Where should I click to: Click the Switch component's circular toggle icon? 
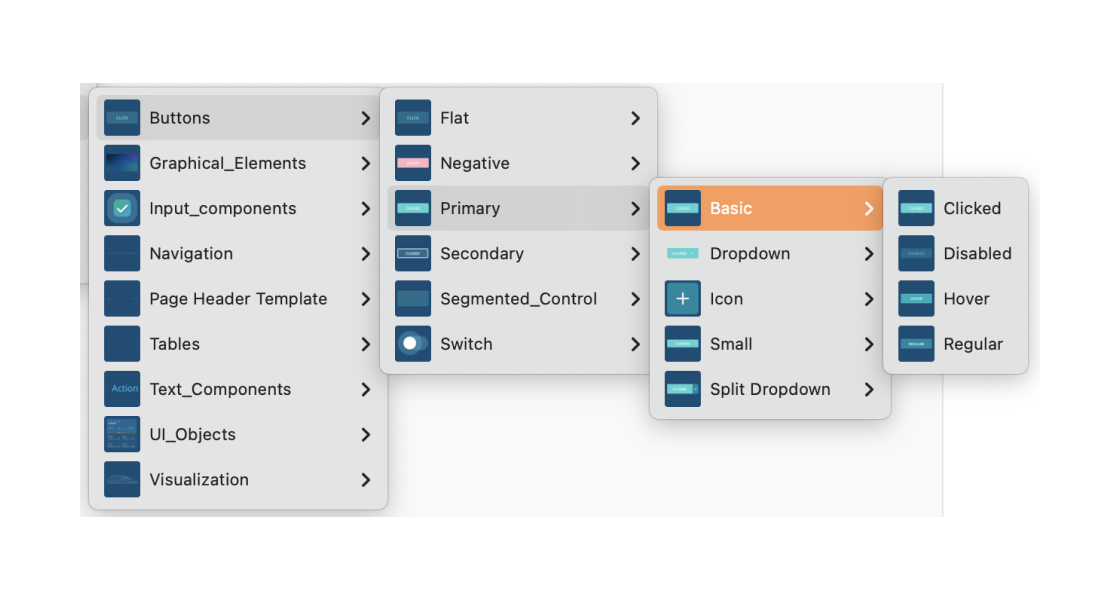click(410, 344)
